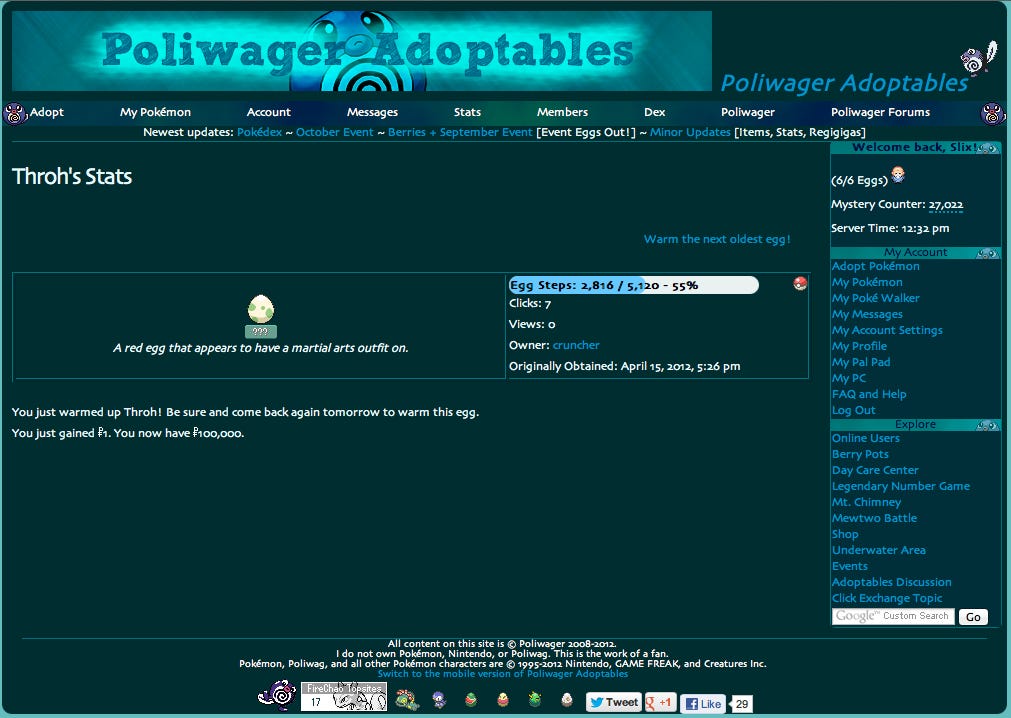The image size is (1011, 718).
Task: Open the Dex menu
Action: pyautogui.click(x=654, y=112)
